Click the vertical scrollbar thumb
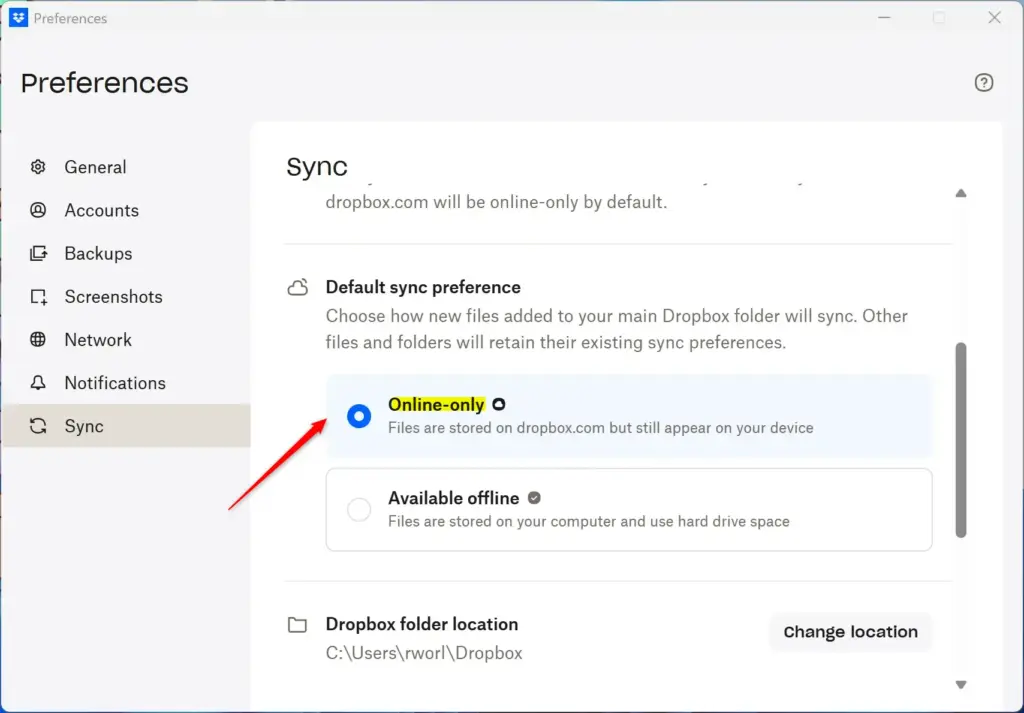The height and width of the screenshot is (713, 1024). [x=961, y=440]
